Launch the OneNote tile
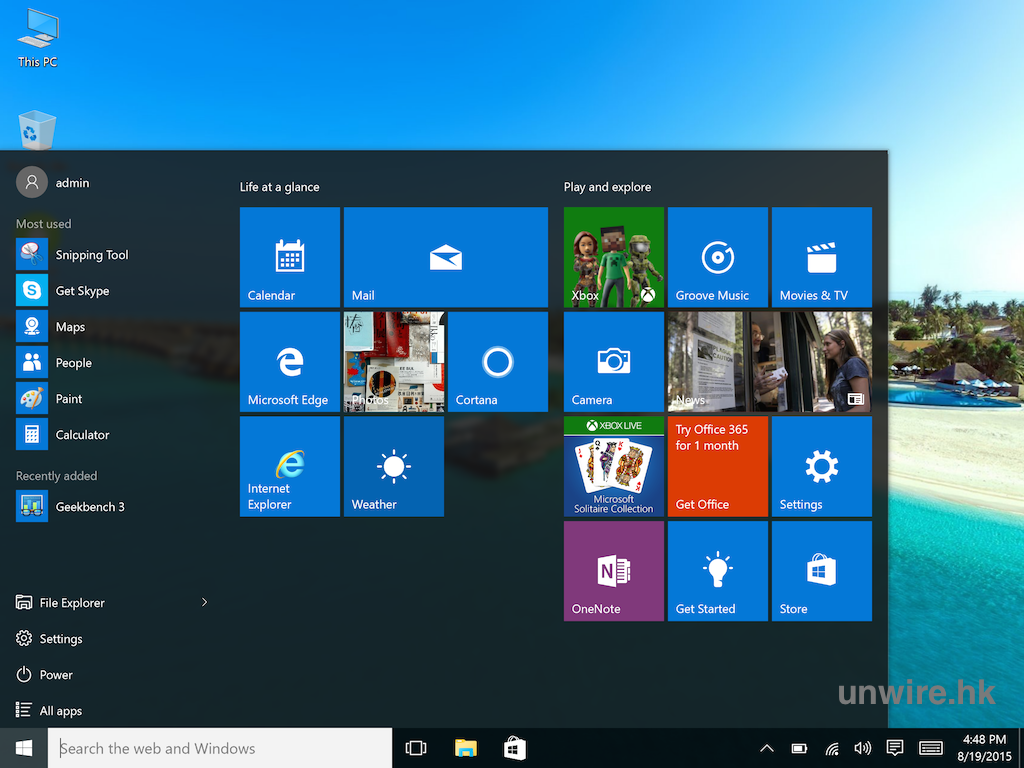The width and height of the screenshot is (1024, 768). coord(614,571)
